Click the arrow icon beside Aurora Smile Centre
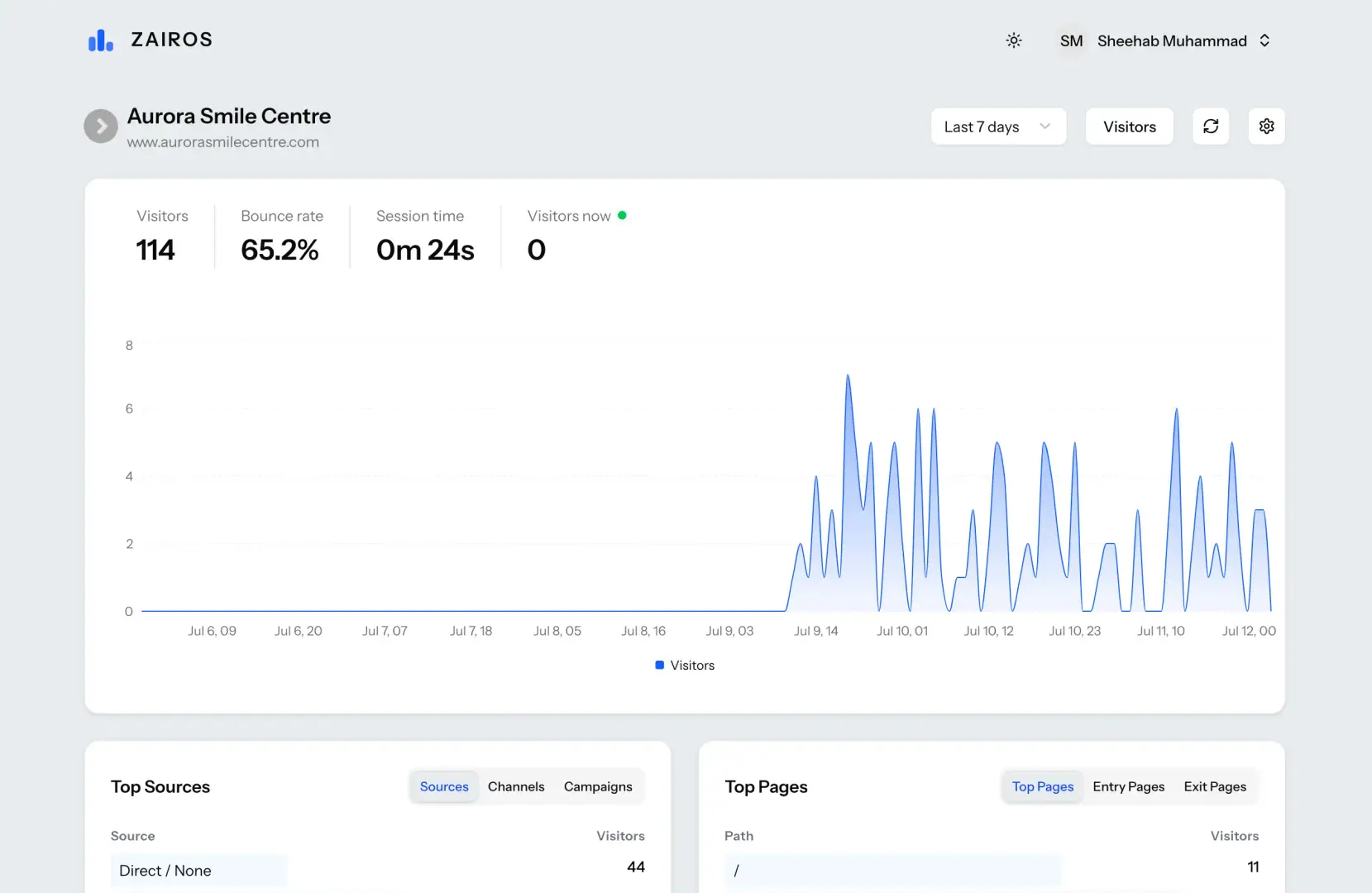The image size is (1372, 893). 100,126
